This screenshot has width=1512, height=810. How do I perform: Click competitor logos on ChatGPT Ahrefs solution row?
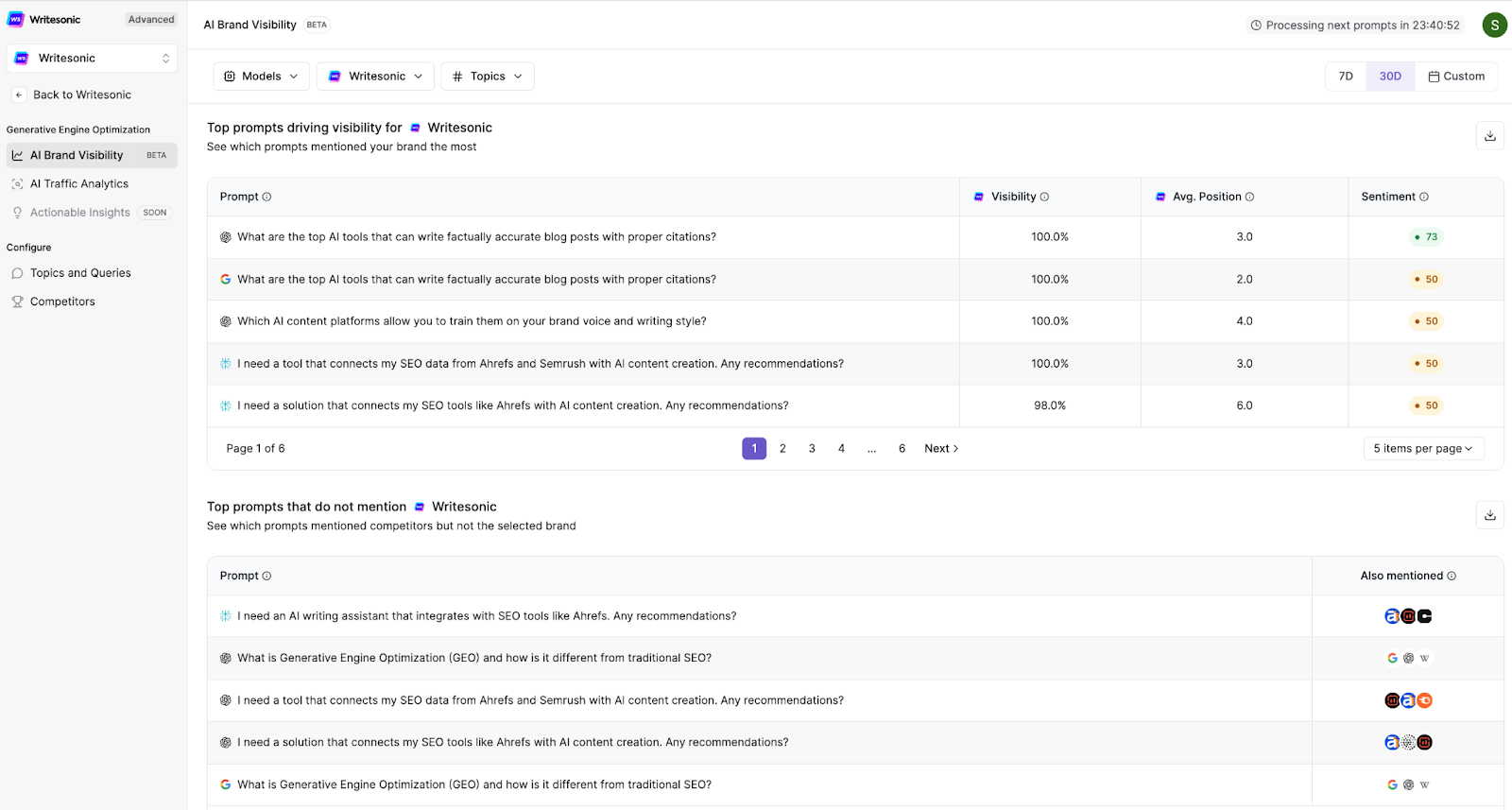pyautogui.click(x=1408, y=743)
